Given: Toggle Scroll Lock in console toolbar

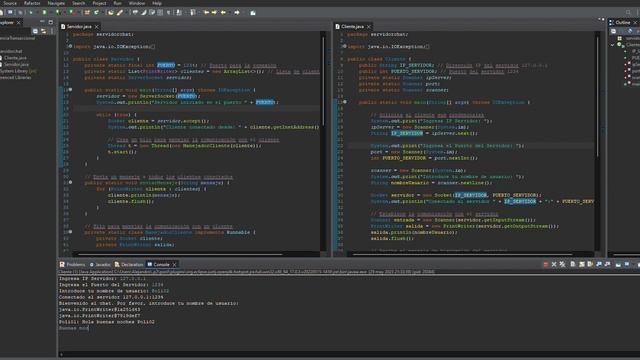Looking at the screenshot, I should click(582, 264).
